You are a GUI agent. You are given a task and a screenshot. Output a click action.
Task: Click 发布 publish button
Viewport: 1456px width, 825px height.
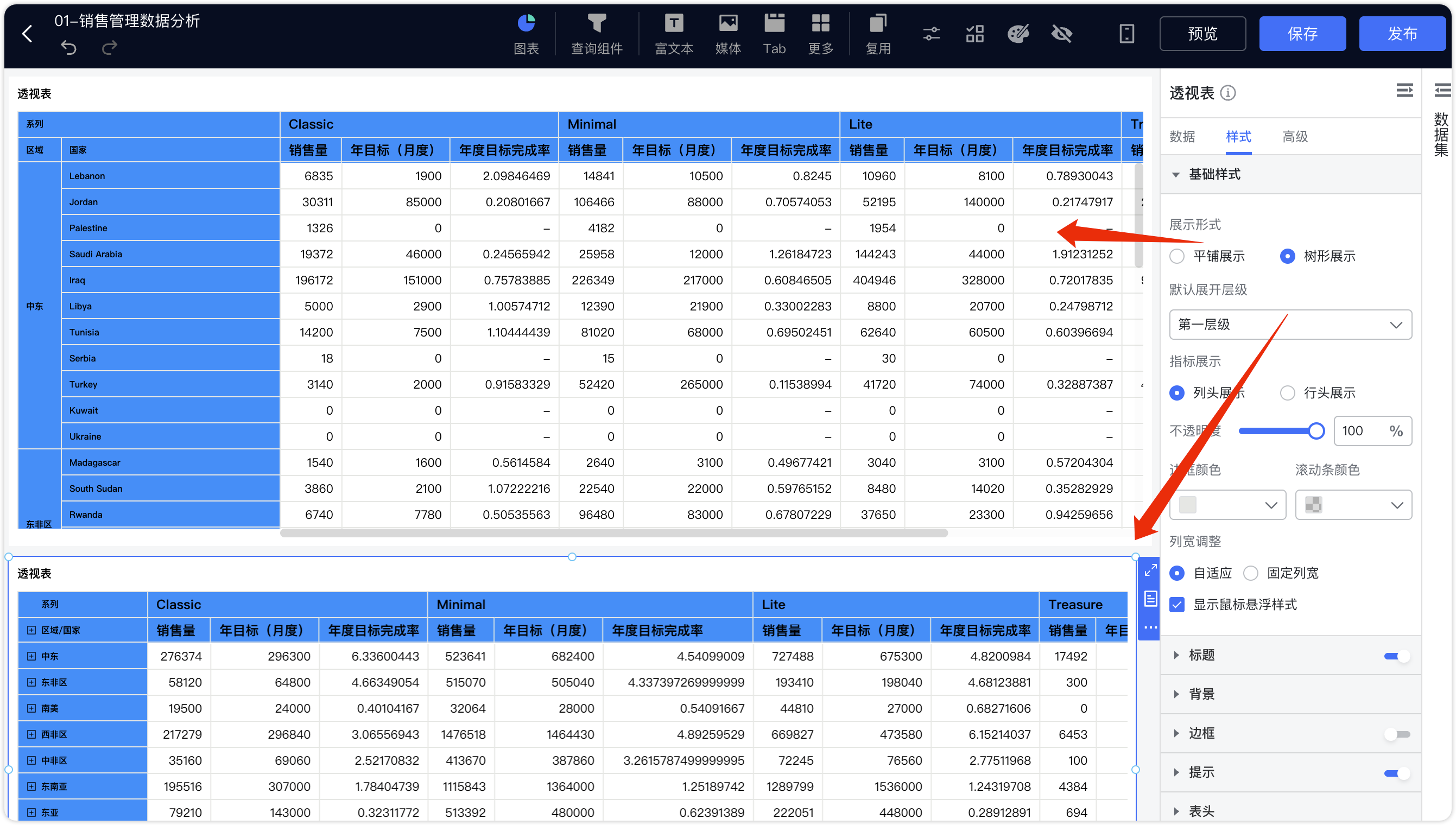[x=1402, y=34]
